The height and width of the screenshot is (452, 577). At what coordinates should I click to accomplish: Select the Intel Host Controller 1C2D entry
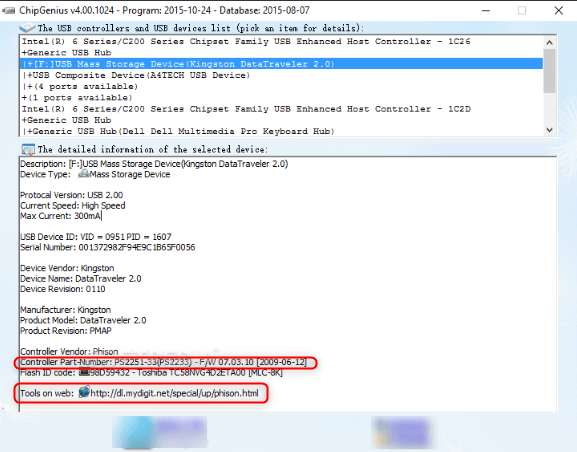[x=282, y=109]
